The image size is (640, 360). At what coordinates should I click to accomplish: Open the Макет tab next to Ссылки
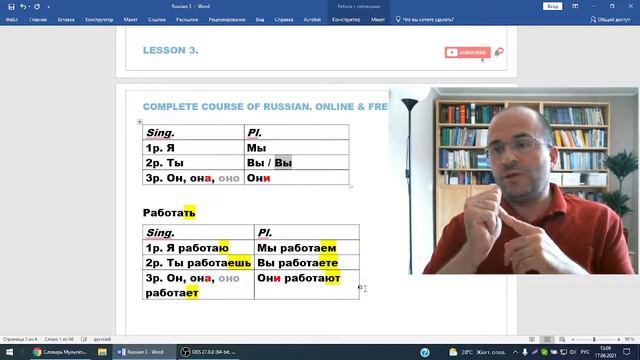[131, 20]
